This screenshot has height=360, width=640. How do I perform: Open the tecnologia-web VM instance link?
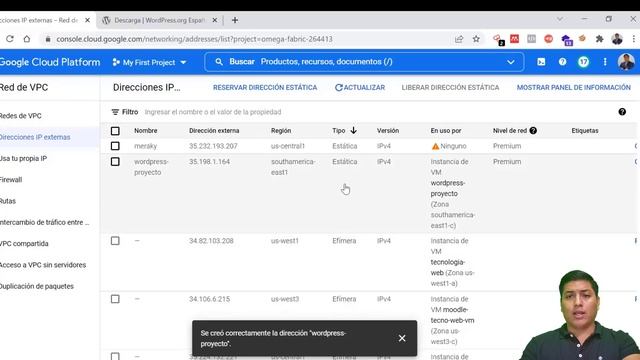tap(448, 267)
